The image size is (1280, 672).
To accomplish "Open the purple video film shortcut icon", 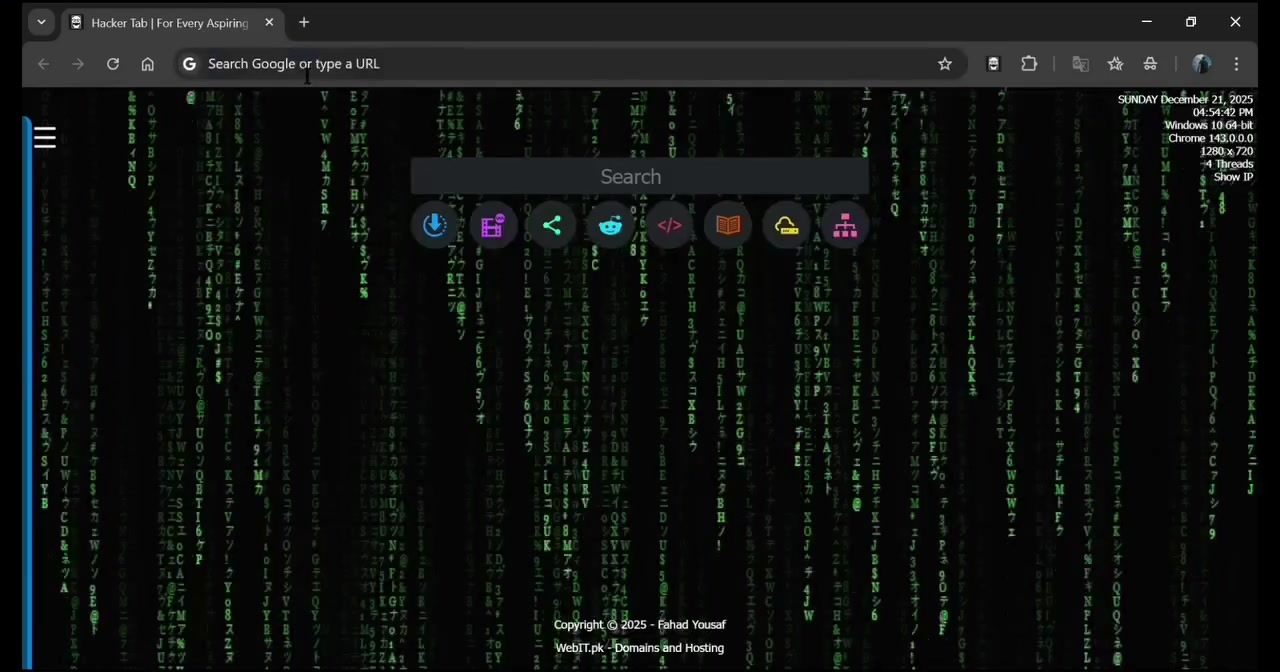I will [493, 226].
